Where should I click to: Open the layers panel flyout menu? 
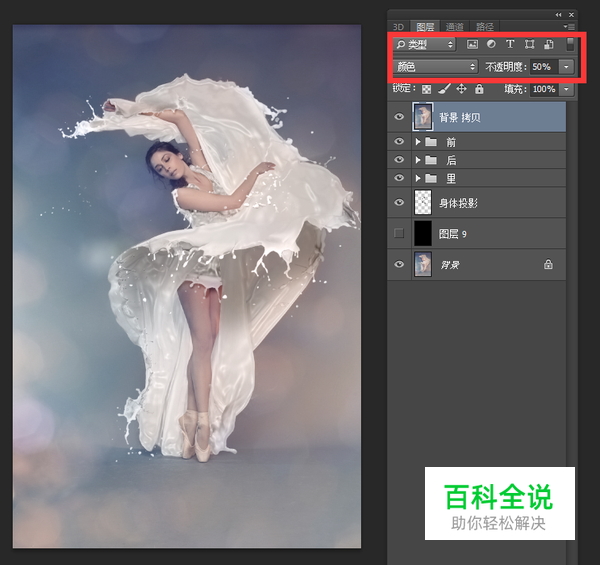[x=569, y=27]
